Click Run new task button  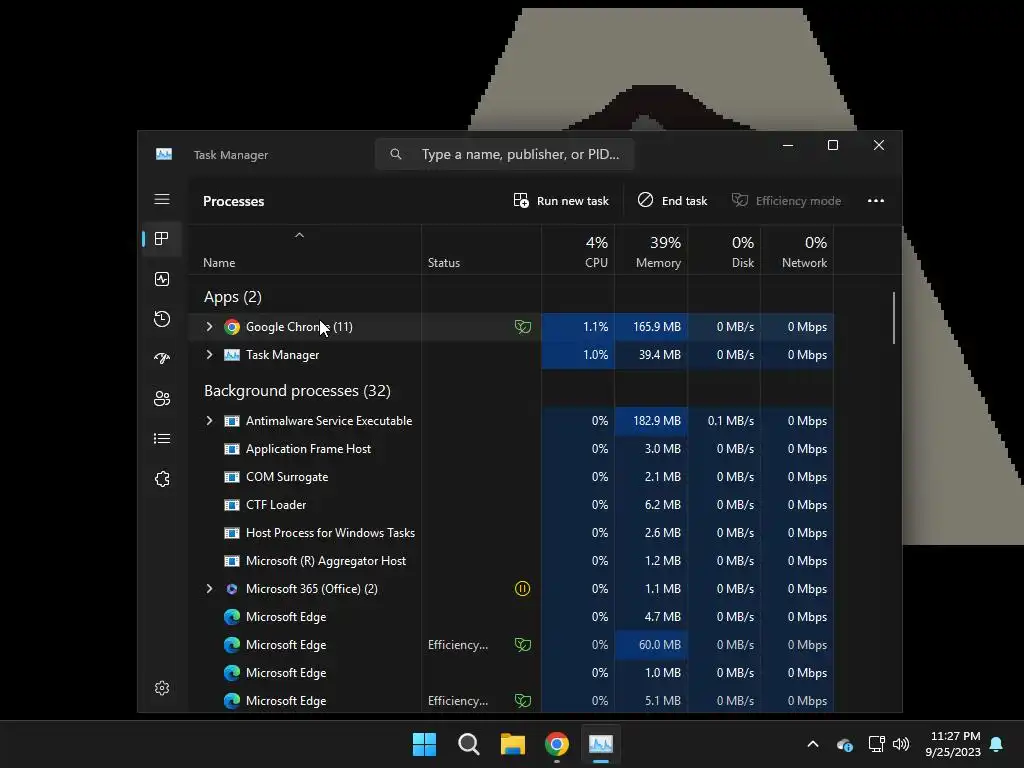point(561,200)
